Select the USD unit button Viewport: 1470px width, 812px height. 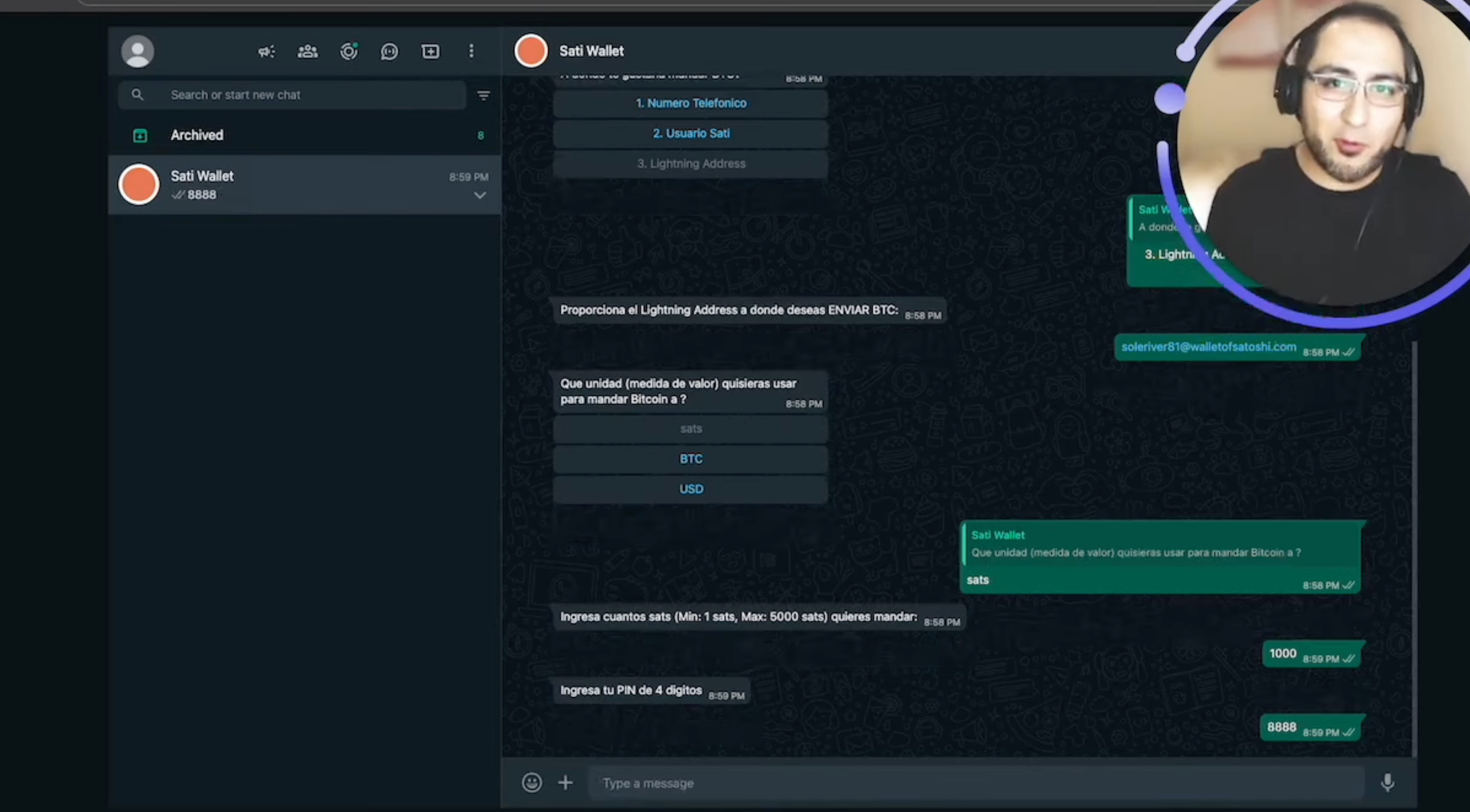[x=690, y=489]
